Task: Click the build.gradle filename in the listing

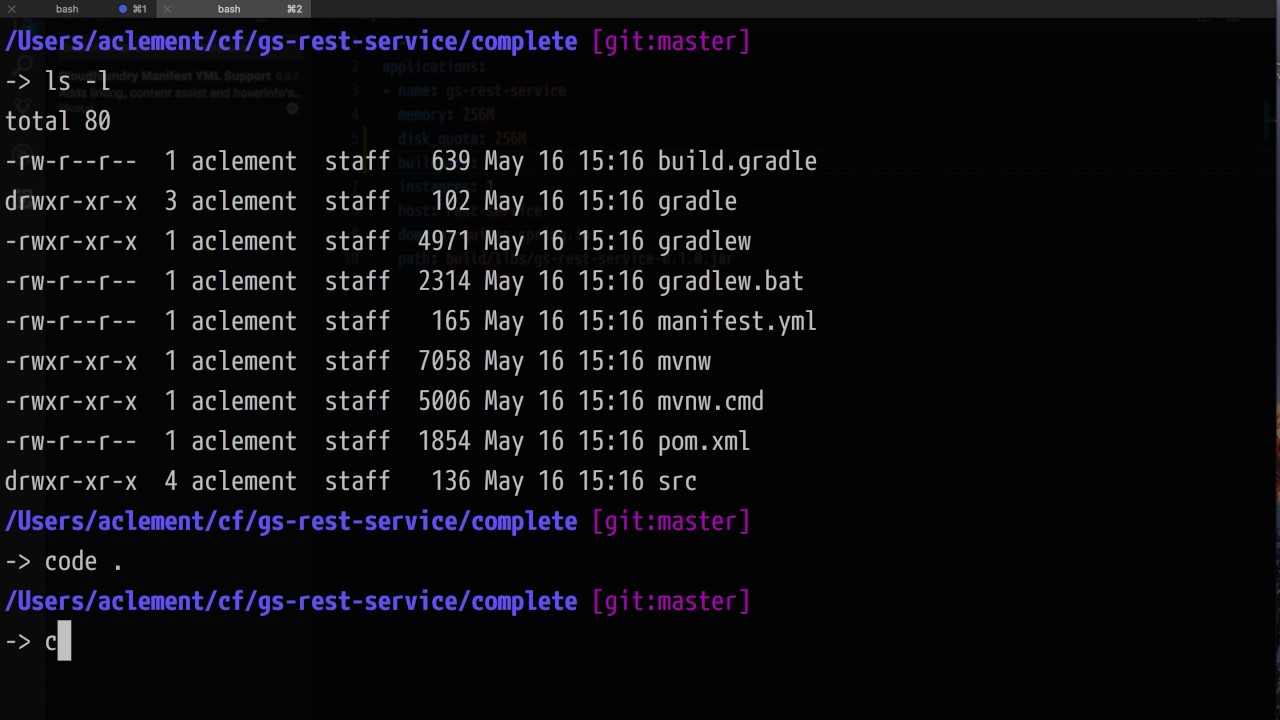Action: coord(737,162)
